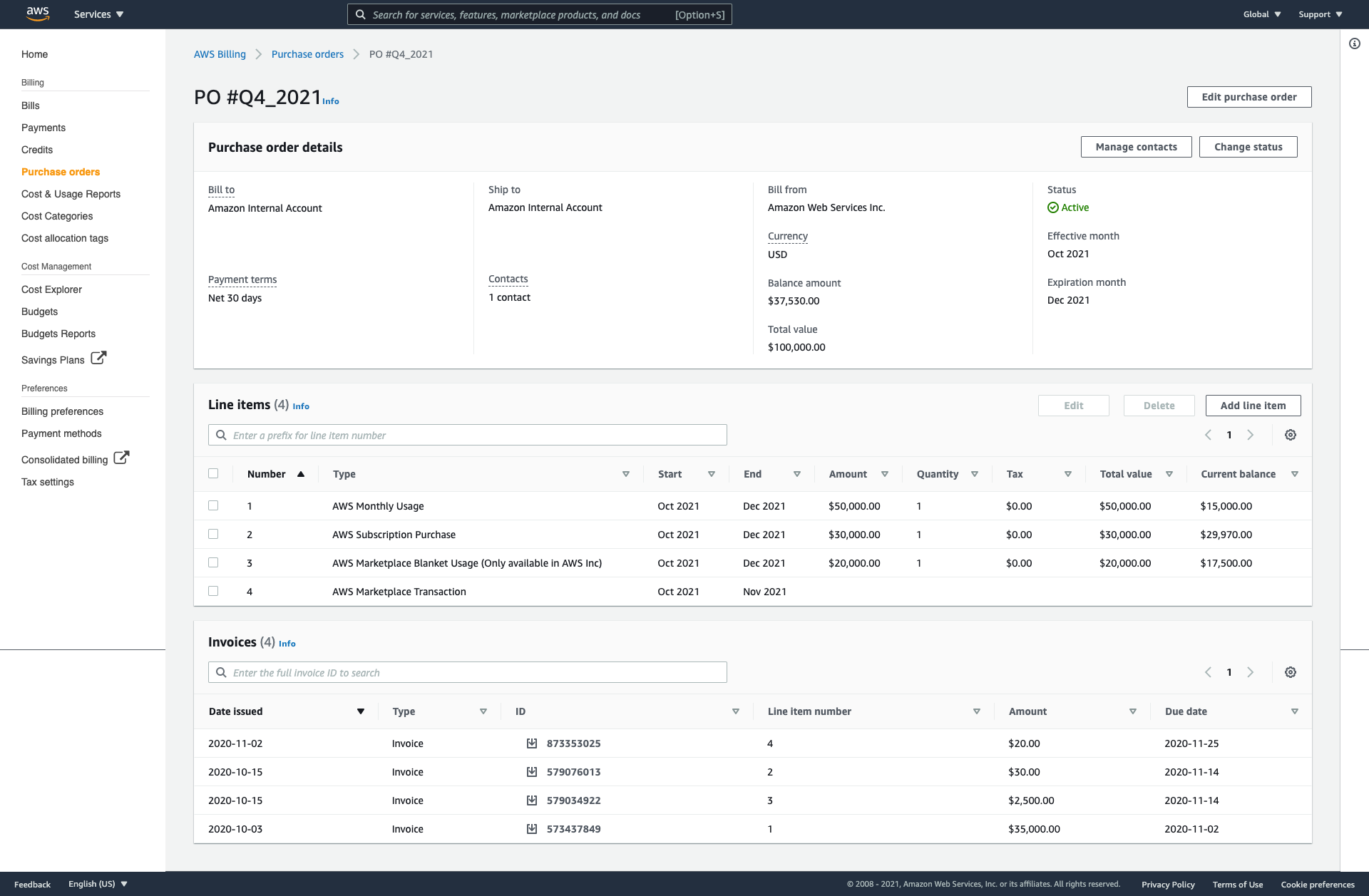Click the settings gear icon in Invoices

1291,672
